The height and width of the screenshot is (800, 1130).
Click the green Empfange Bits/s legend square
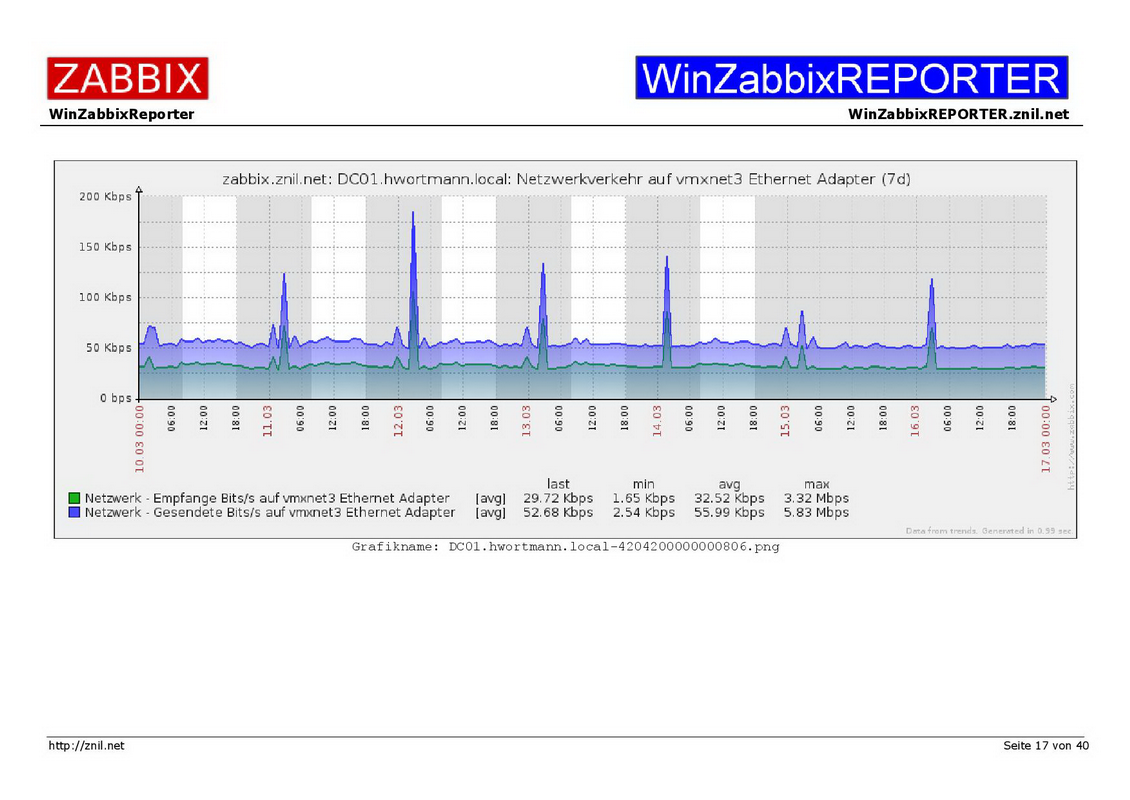click(74, 498)
